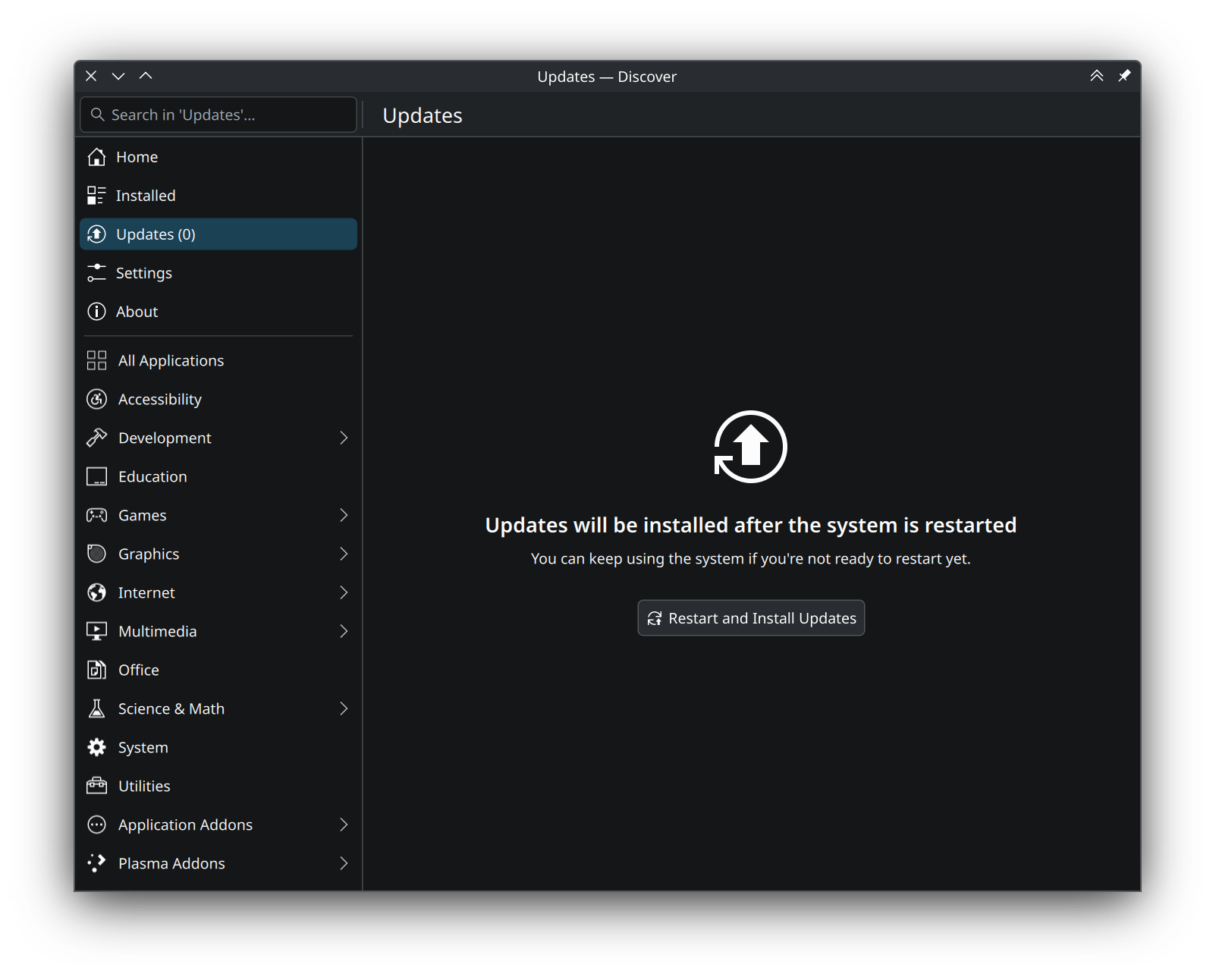This screenshot has height=980, width=1216.
Task: Click the Internet globe icon
Action: coord(96,592)
